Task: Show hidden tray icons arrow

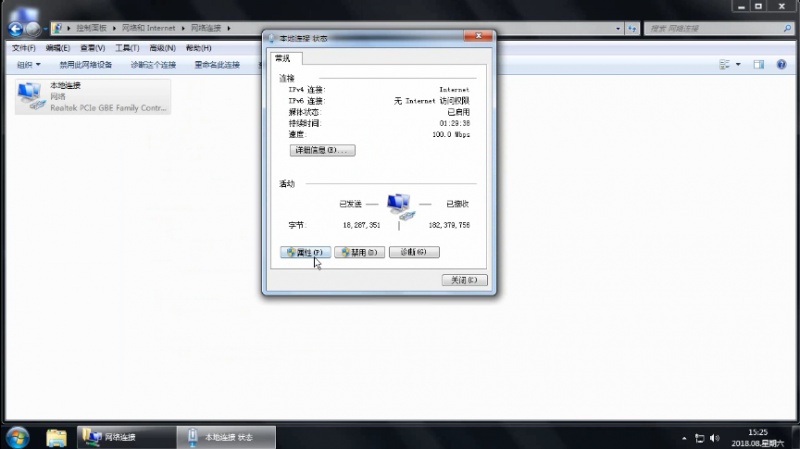Action: click(x=684, y=438)
